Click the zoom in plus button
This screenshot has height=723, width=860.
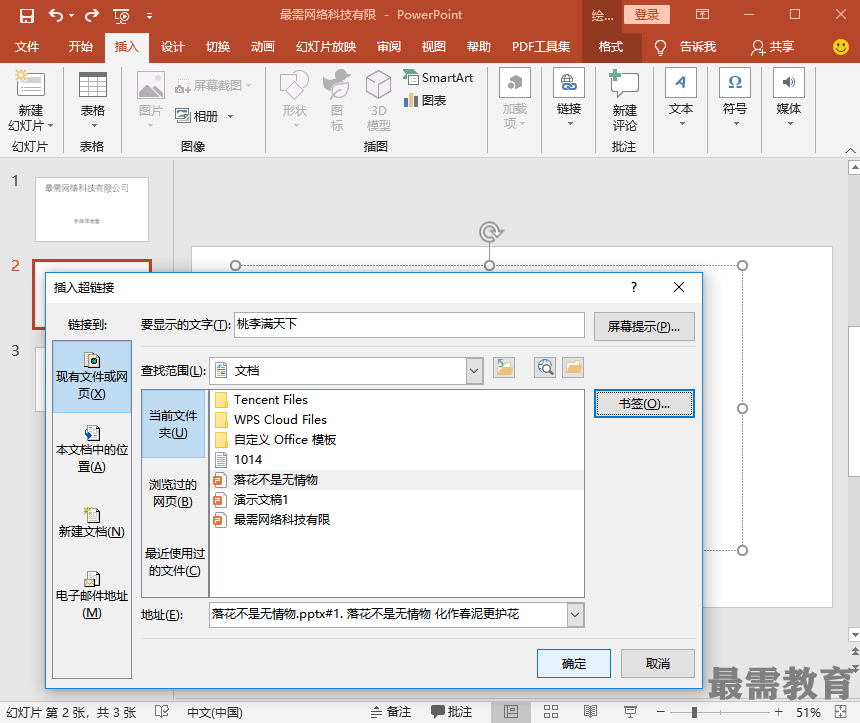[x=778, y=712]
